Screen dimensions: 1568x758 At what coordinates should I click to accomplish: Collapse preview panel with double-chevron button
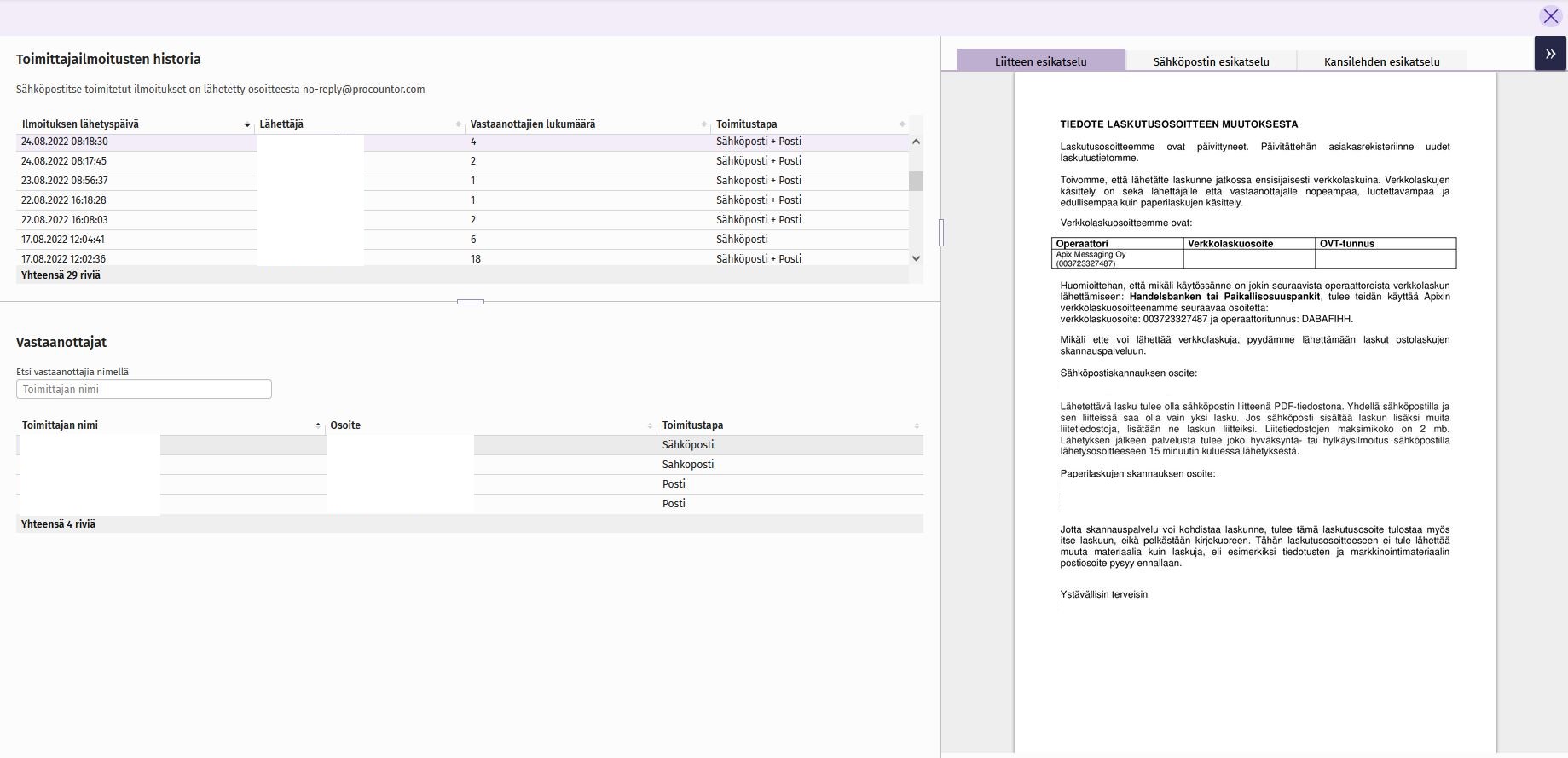click(x=1550, y=54)
